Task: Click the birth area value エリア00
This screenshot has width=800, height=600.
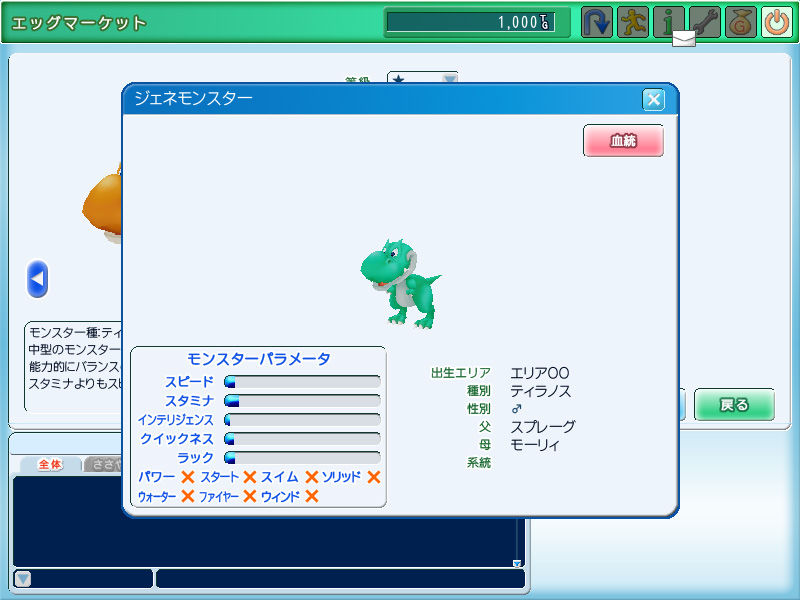Action: tap(540, 373)
